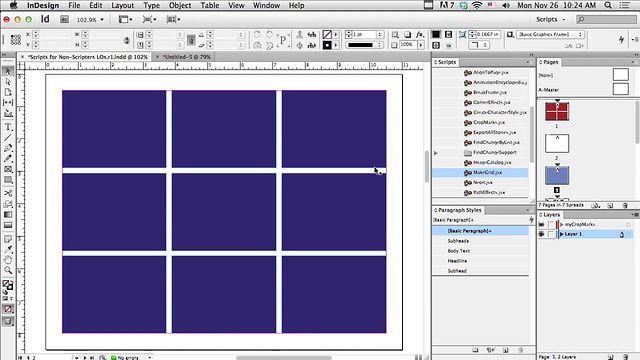Click the fill/stroke swatch in toolbox
The height and width of the screenshot is (360, 640).
point(7,284)
